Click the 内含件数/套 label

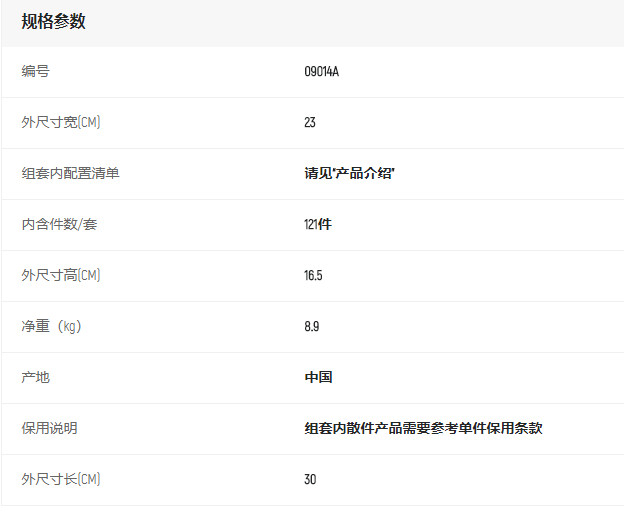(59, 225)
